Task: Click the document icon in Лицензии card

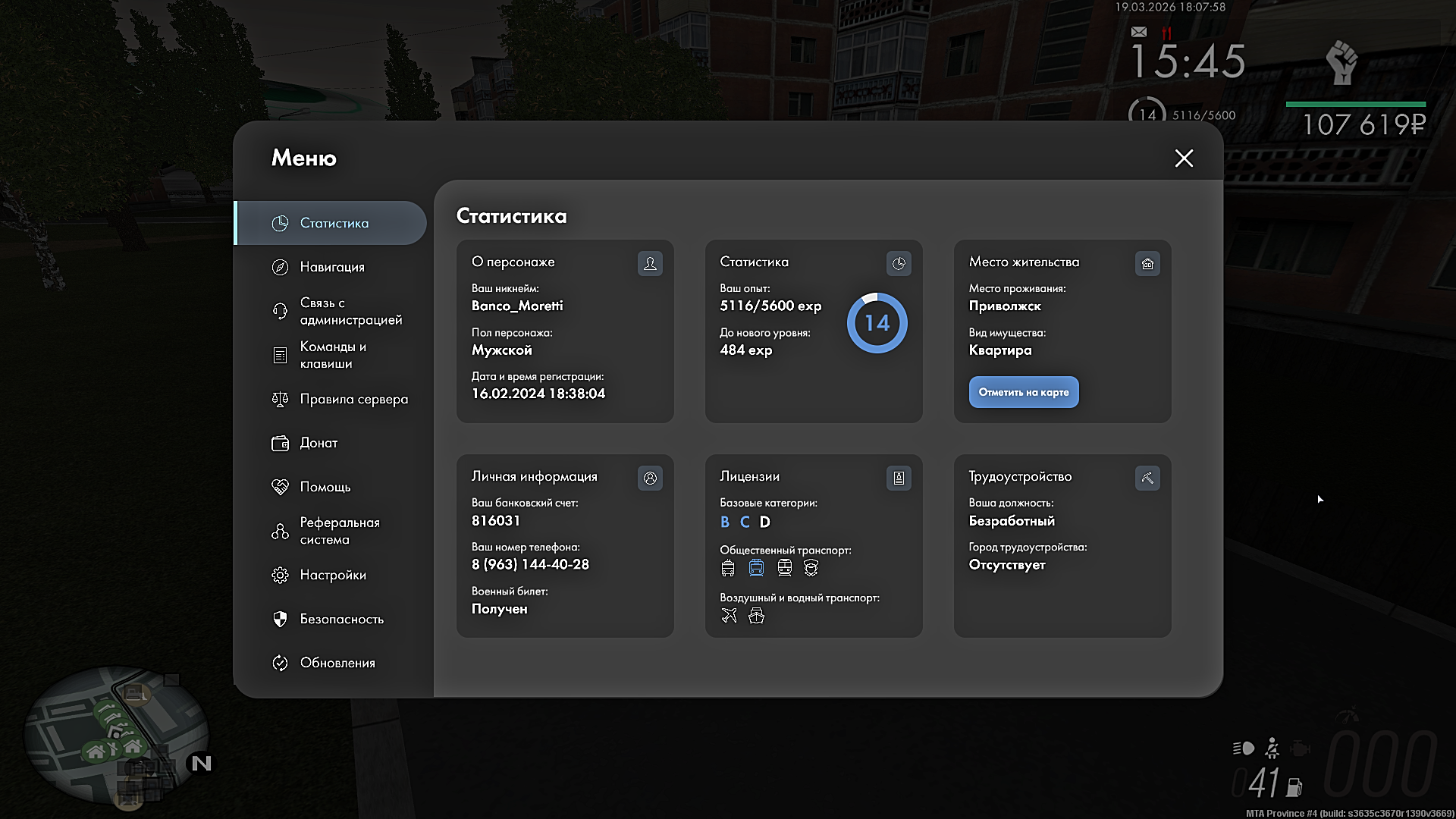Action: click(899, 478)
